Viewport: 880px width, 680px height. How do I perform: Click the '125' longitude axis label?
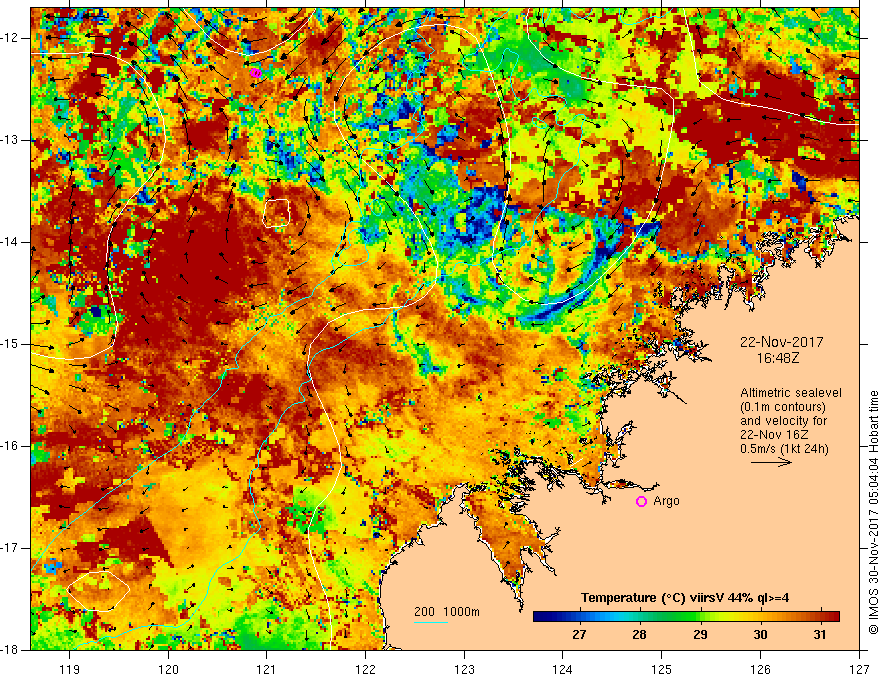662,669
